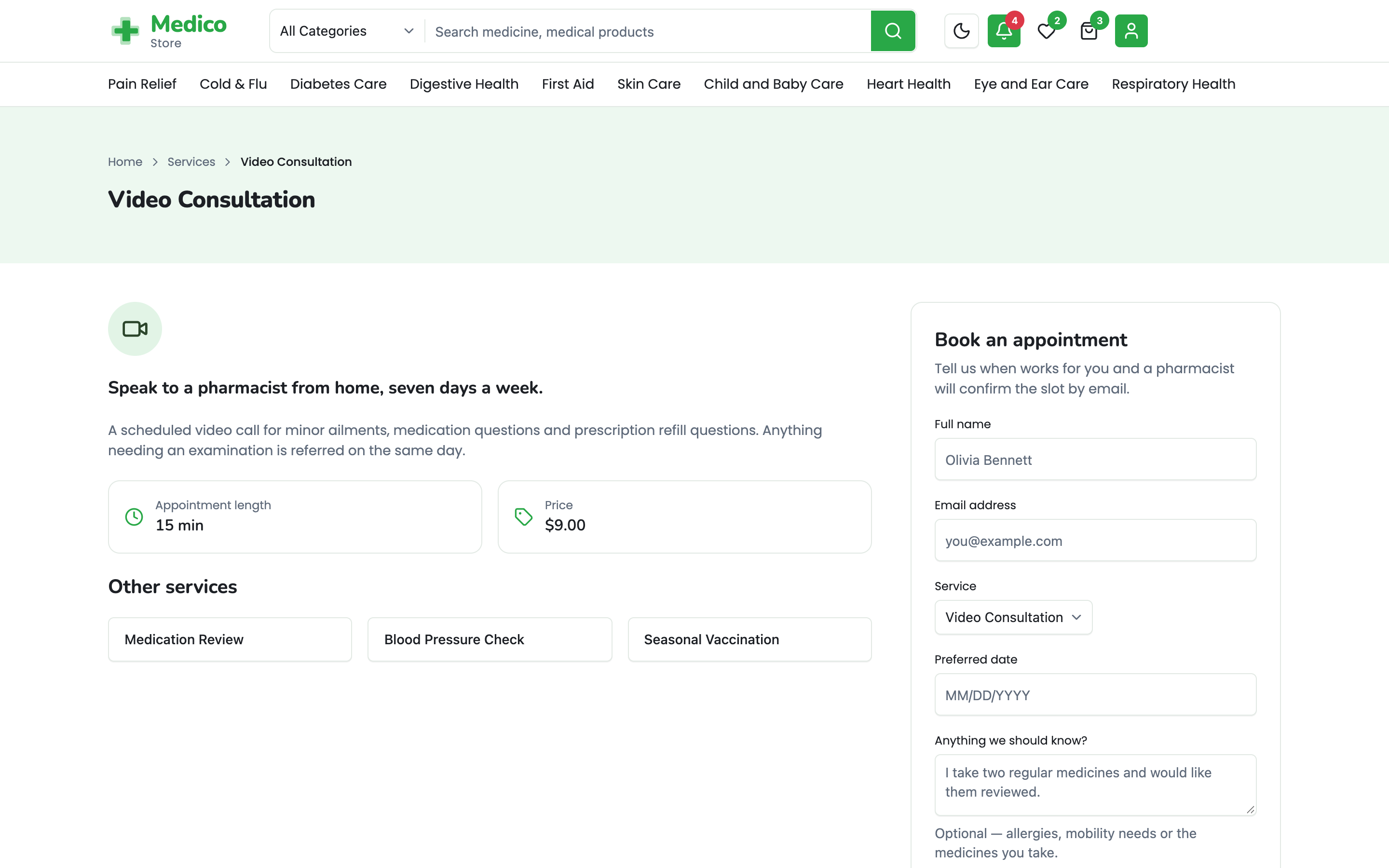Open Cold & Flu category
Screen dimensions: 1389x868
coord(233,84)
